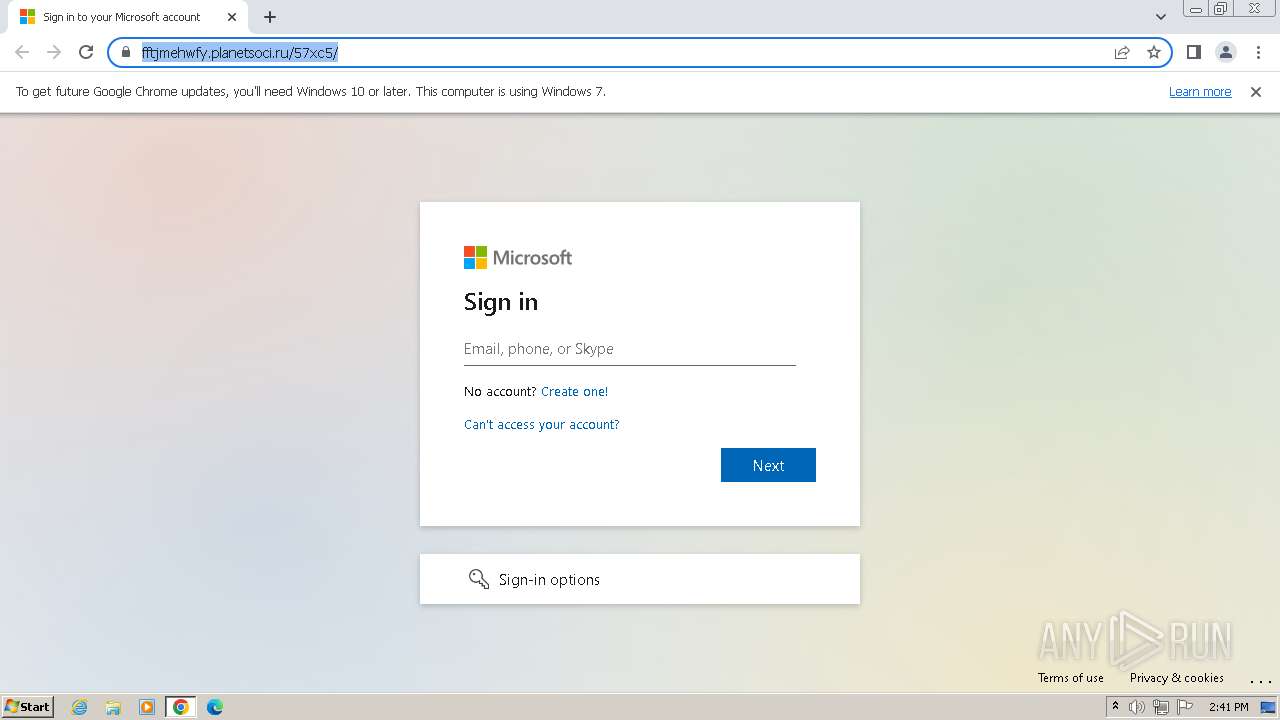The image size is (1280, 720).
Task: Open the Learn more link
Action: click(1200, 91)
